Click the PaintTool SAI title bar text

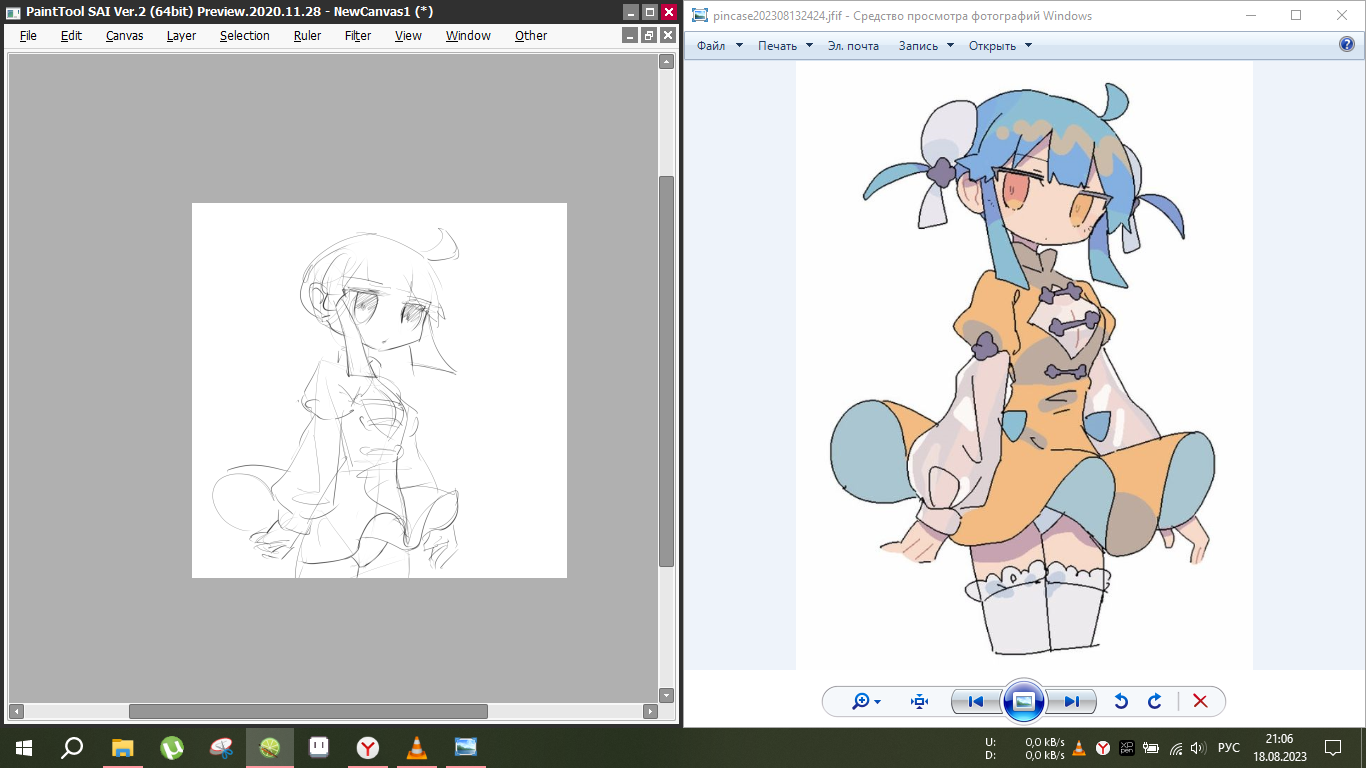[229, 12]
